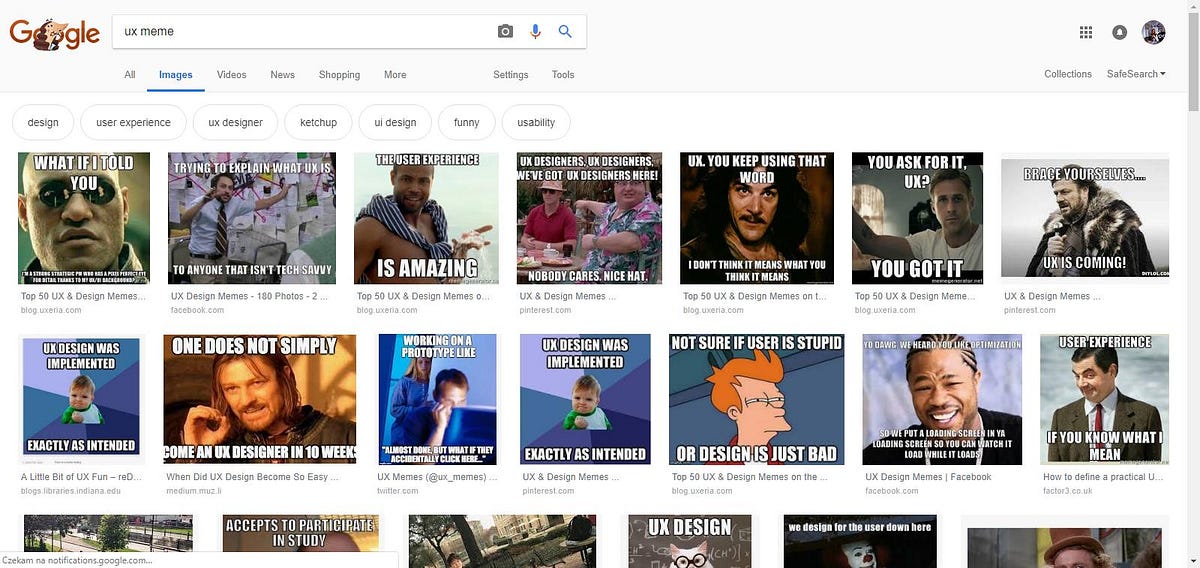Viewport: 1200px width, 568px height.
Task: Go to News tab
Action: (x=283, y=75)
